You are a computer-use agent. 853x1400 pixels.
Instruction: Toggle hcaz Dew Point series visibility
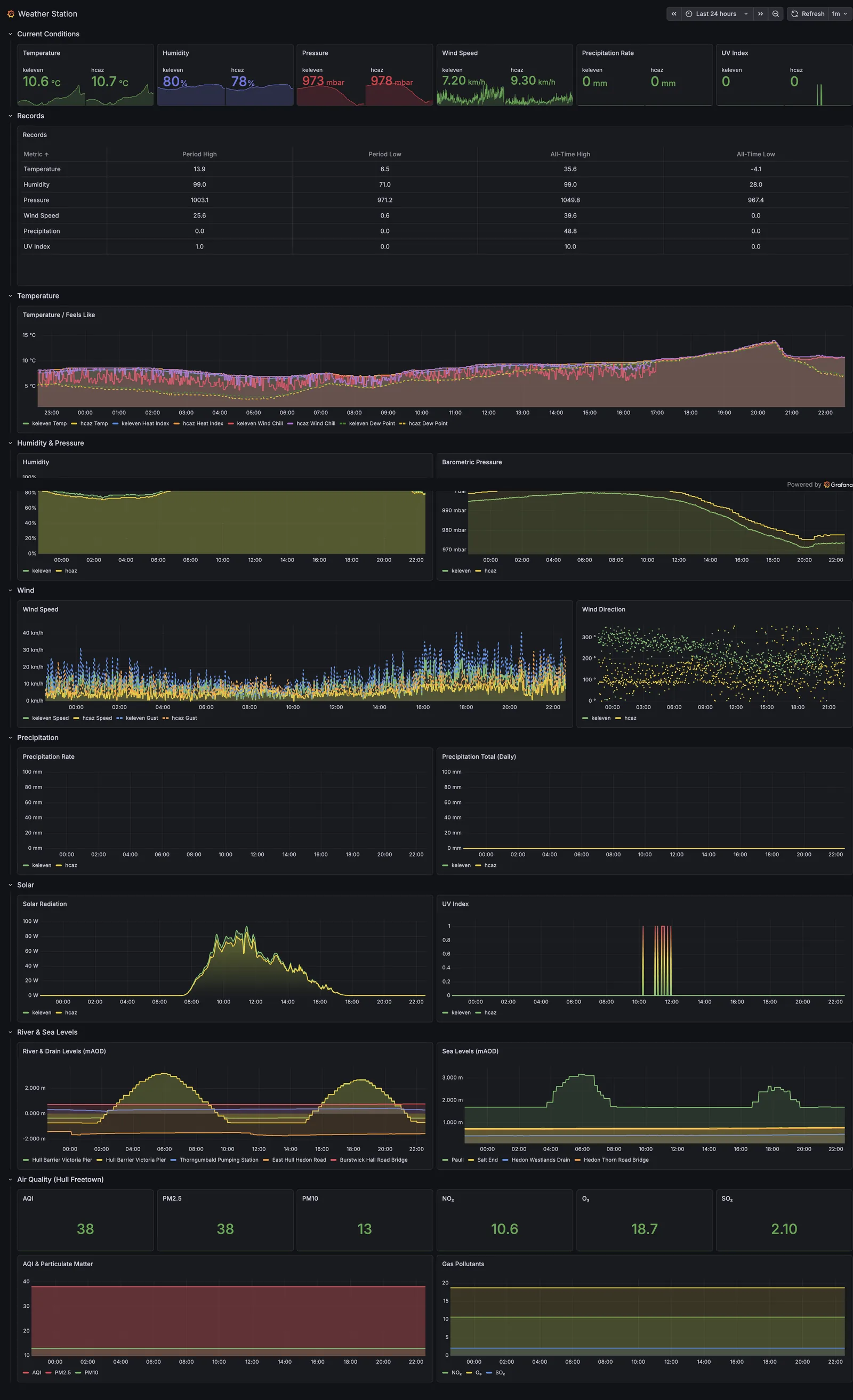[428, 423]
